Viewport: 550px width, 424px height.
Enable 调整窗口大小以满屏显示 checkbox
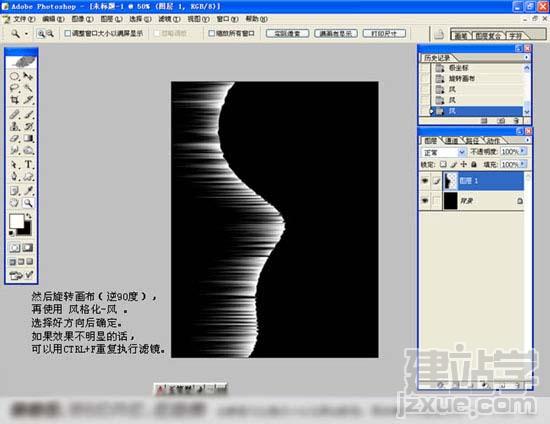tap(68, 33)
